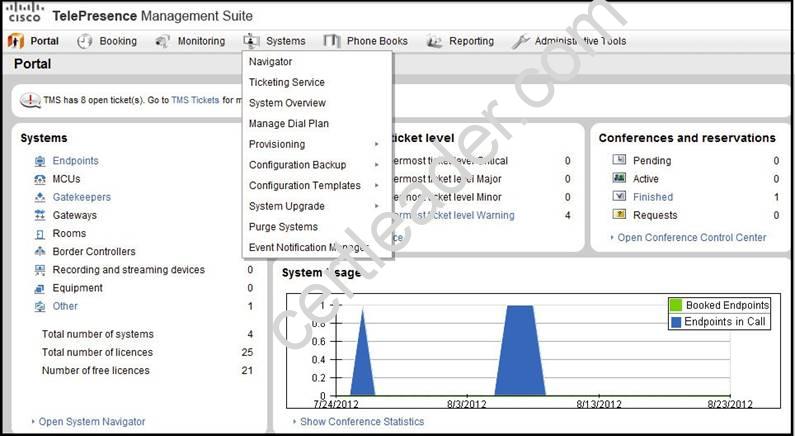Expand the Provisioning submenu arrow
Image resolution: width=795 pixels, height=436 pixels.
click(377, 144)
